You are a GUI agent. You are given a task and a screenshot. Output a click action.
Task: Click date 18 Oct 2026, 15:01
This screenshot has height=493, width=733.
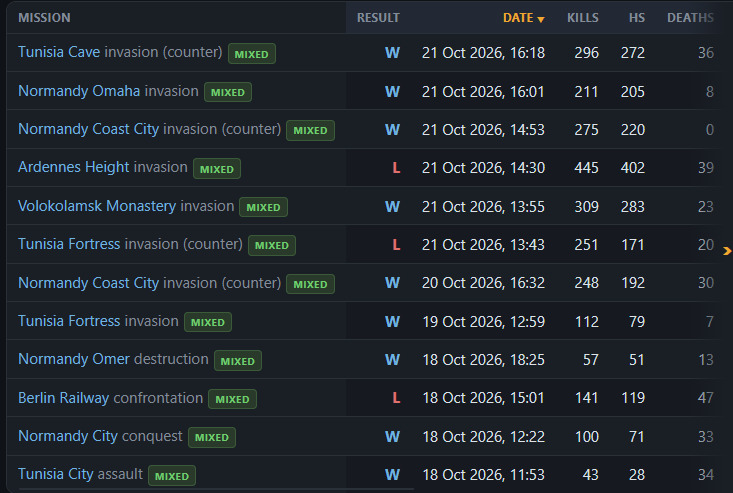click(483, 398)
